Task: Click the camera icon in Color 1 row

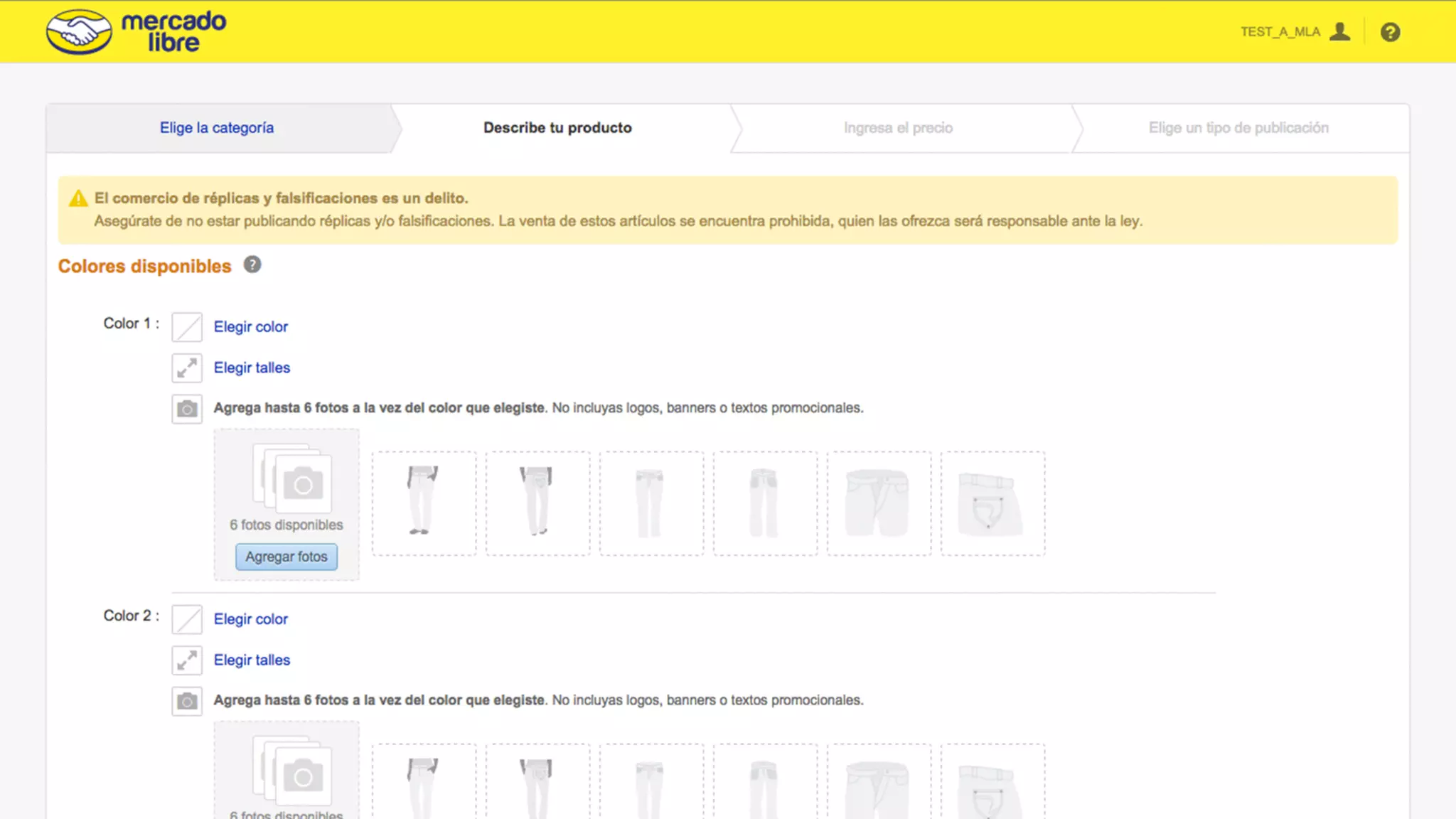Action: tap(187, 409)
